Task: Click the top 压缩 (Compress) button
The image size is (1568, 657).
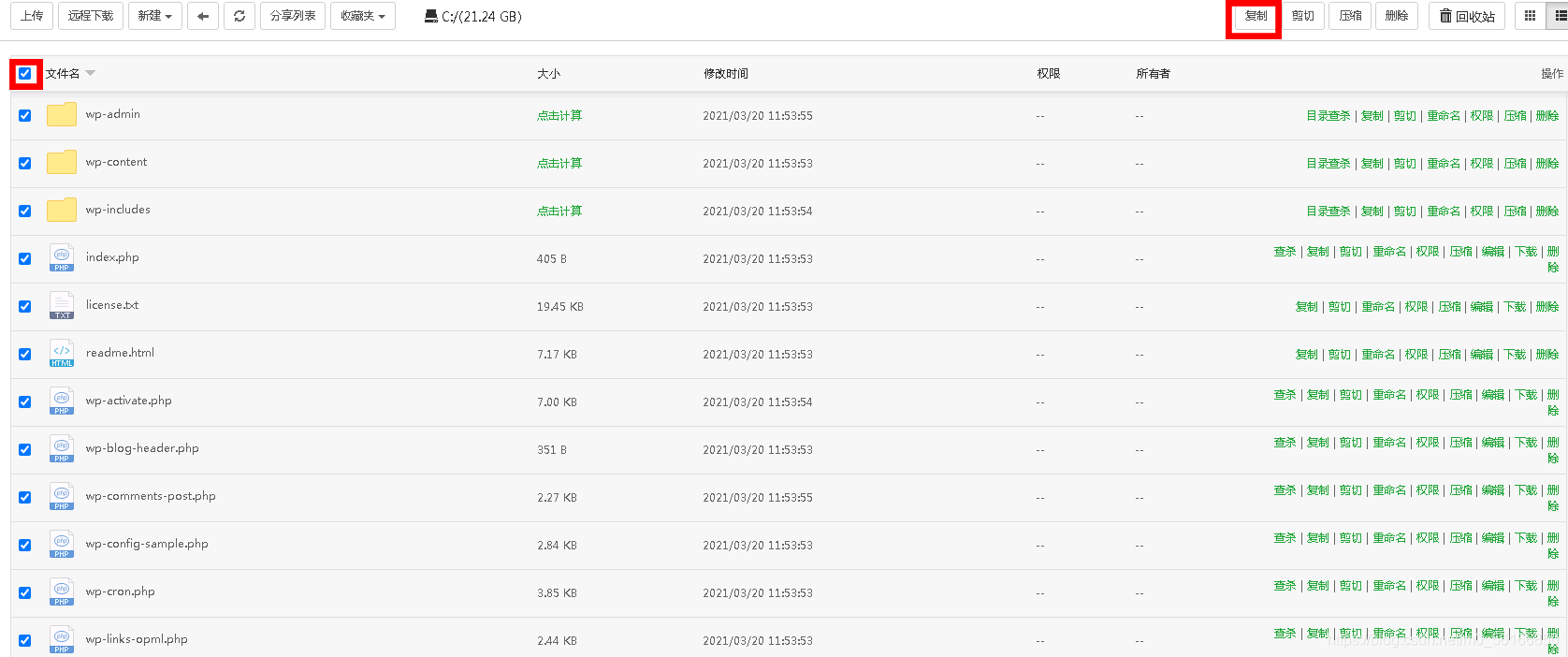Action: [1350, 16]
